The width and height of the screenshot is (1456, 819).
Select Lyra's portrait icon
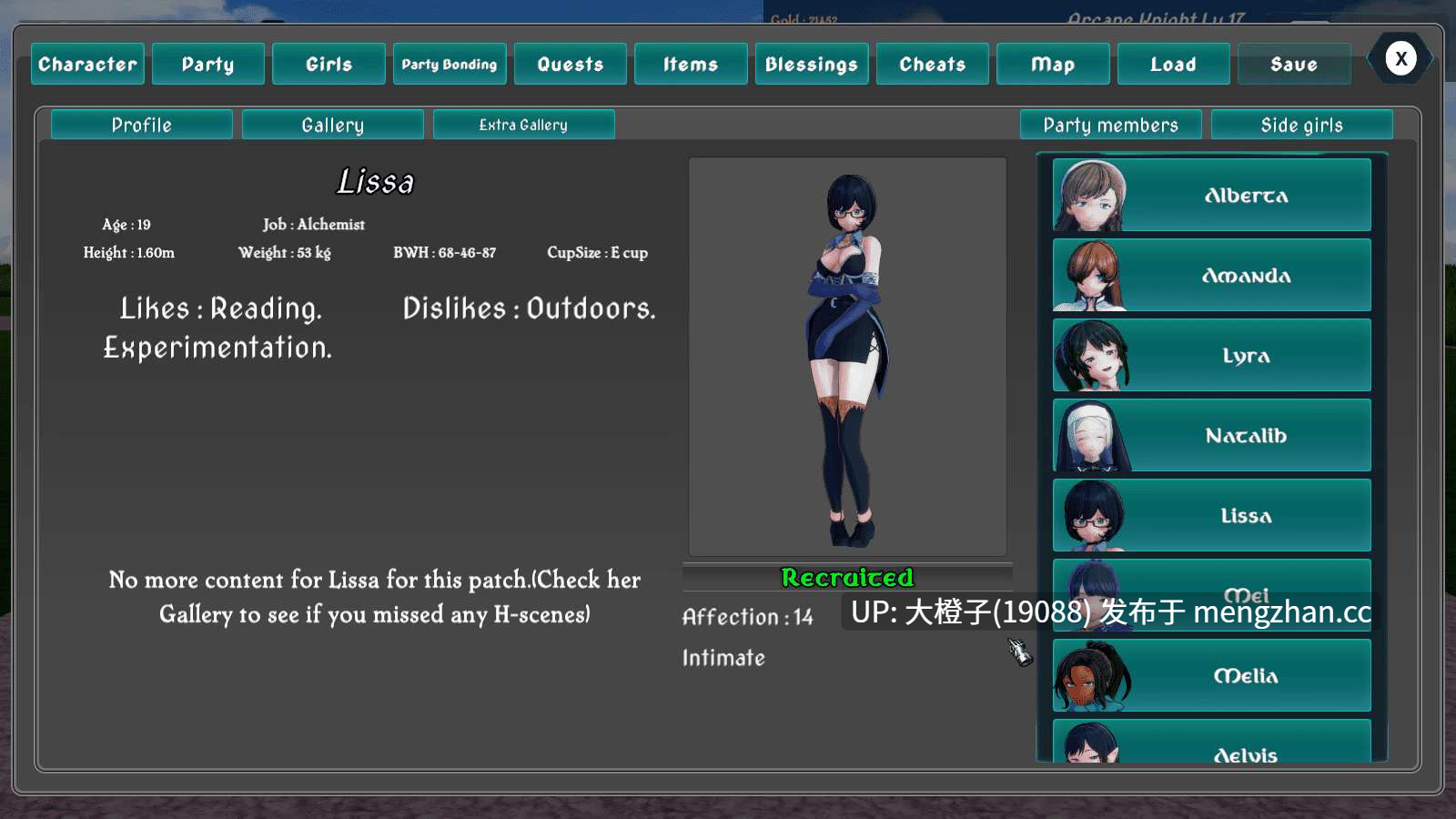[x=1091, y=356]
